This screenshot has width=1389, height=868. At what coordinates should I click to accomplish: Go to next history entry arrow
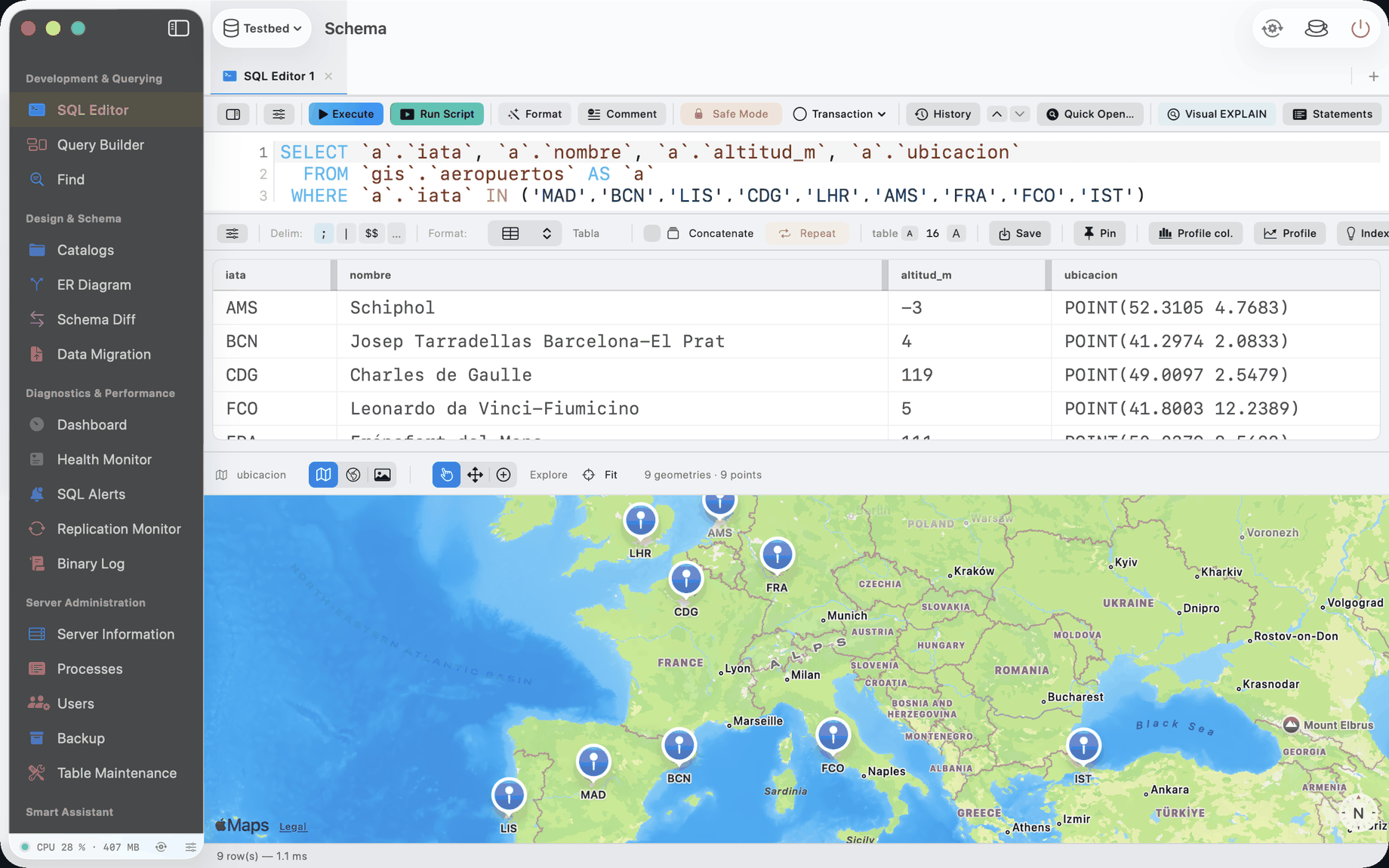click(x=1020, y=114)
